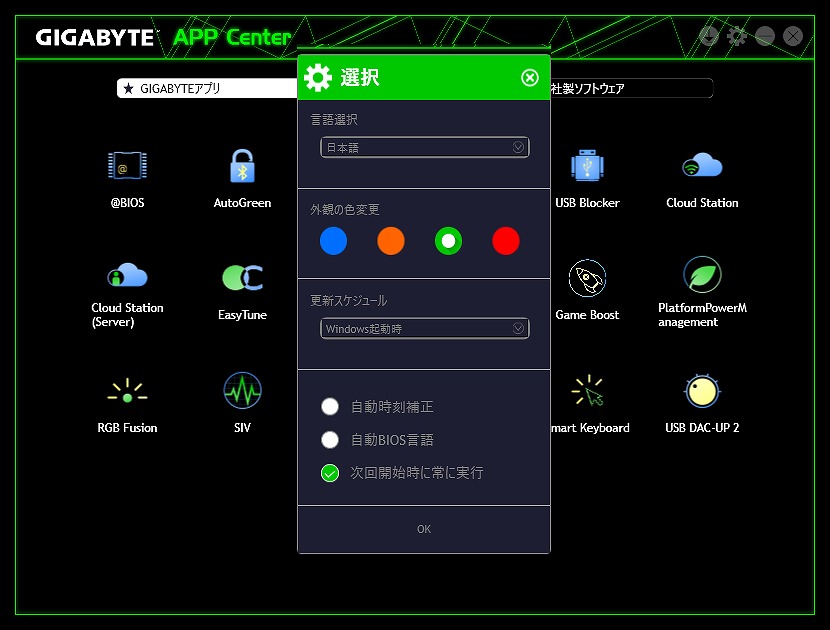Select the blue appearance color

(x=333, y=241)
